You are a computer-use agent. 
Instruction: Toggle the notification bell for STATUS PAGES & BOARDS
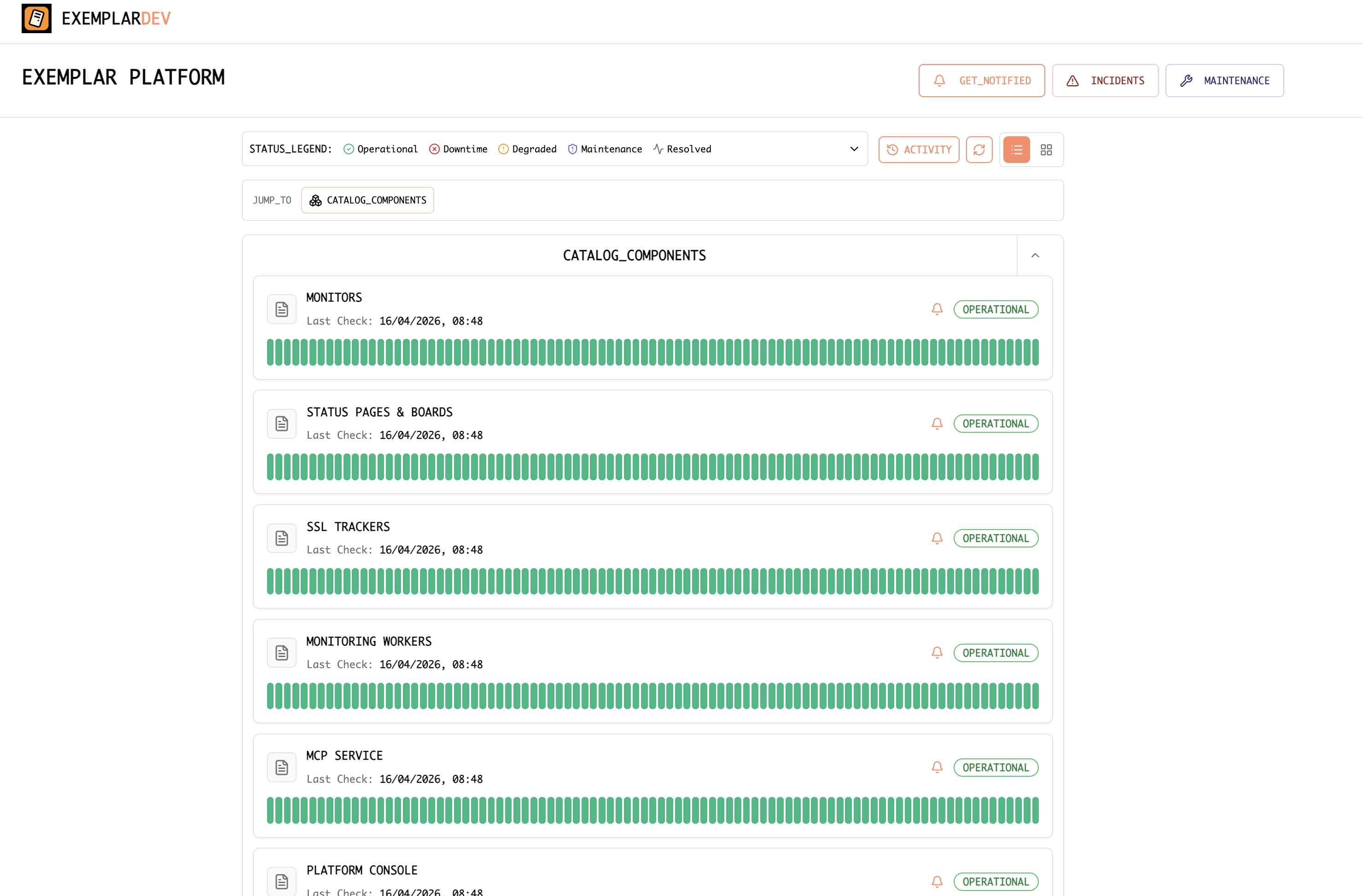pyautogui.click(x=937, y=423)
